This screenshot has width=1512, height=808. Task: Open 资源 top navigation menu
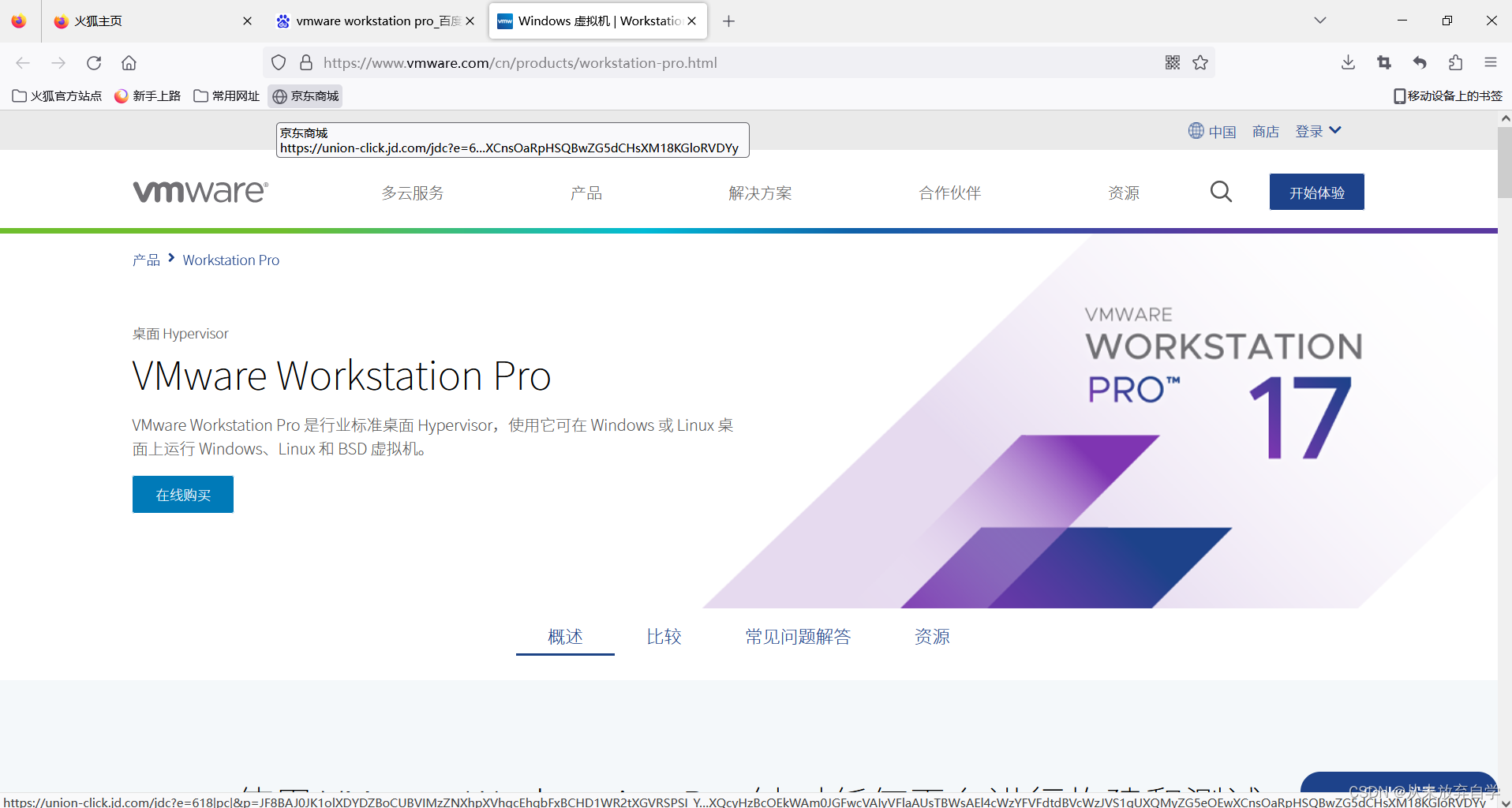1124,193
